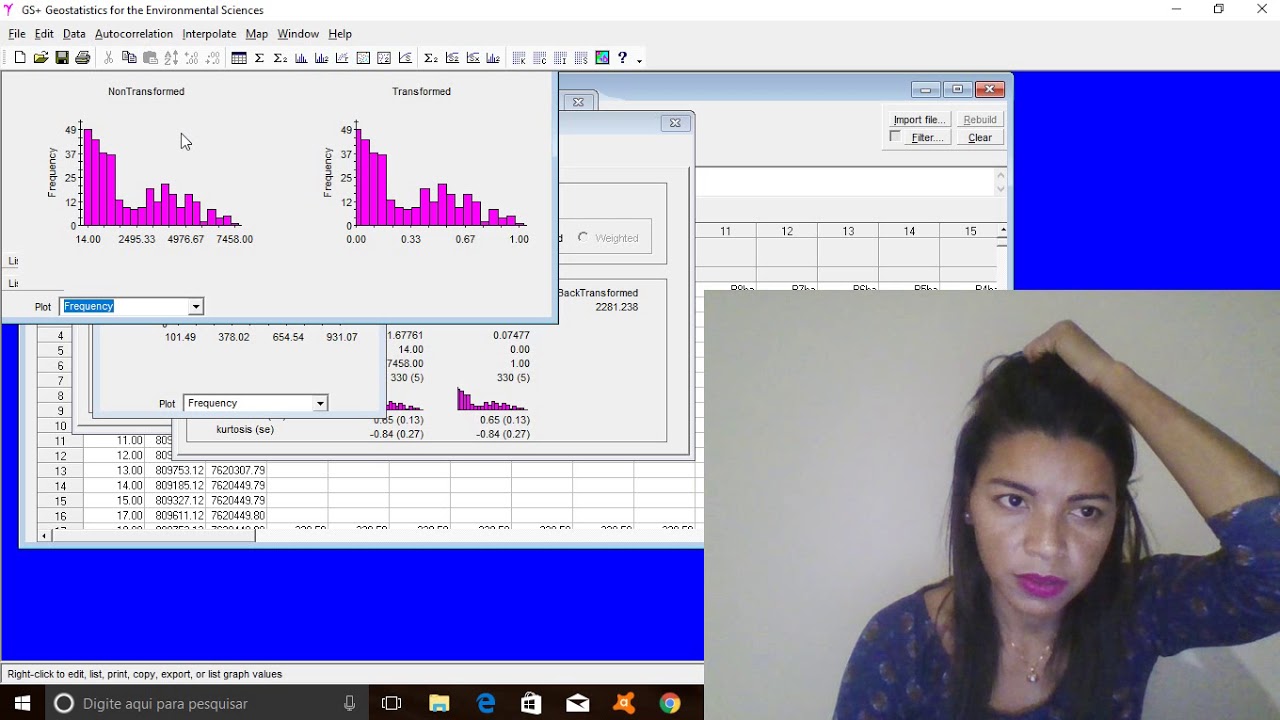Click the decrease decimals toolbar icon
The height and width of the screenshot is (720, 1280).
[213, 58]
